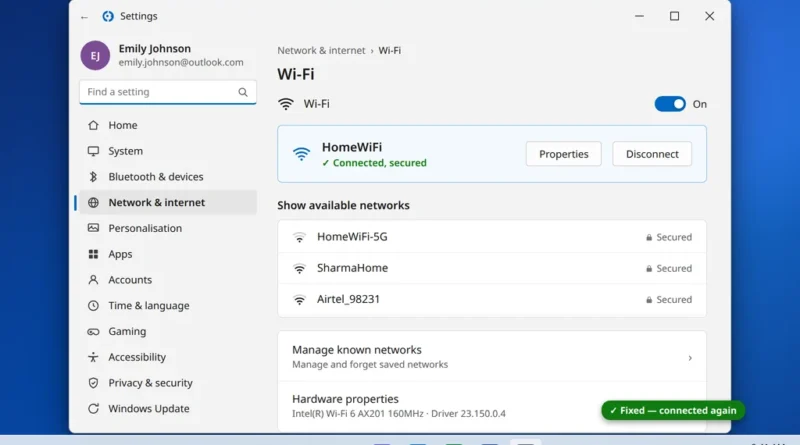Go back with the Settings back arrow

pos(84,17)
